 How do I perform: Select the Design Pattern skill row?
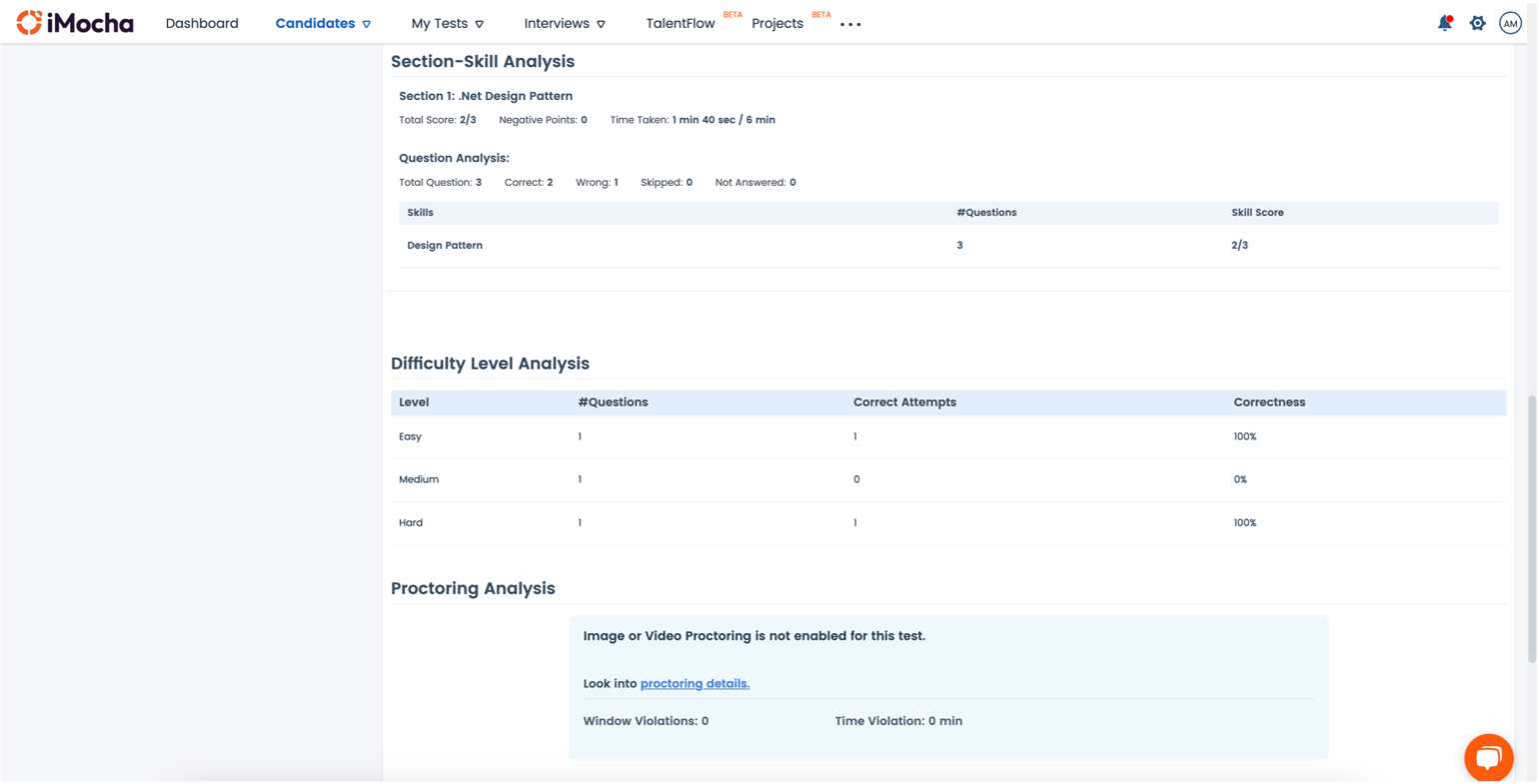pyautogui.click(x=445, y=246)
